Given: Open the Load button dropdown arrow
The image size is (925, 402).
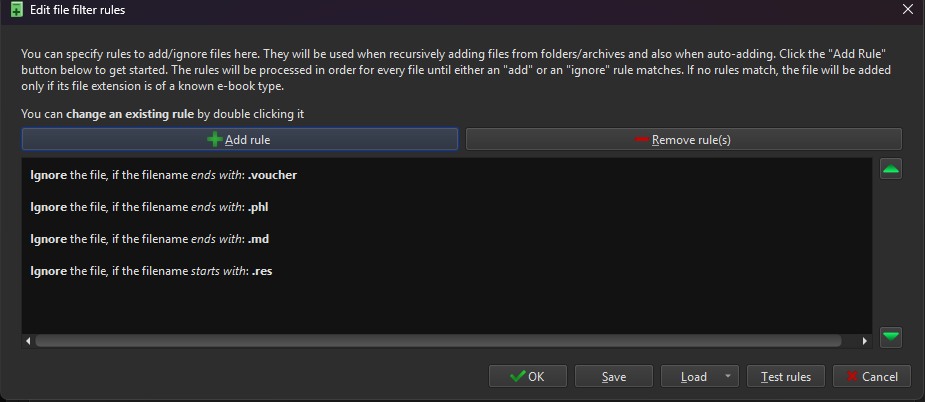Looking at the screenshot, I should click(x=727, y=376).
